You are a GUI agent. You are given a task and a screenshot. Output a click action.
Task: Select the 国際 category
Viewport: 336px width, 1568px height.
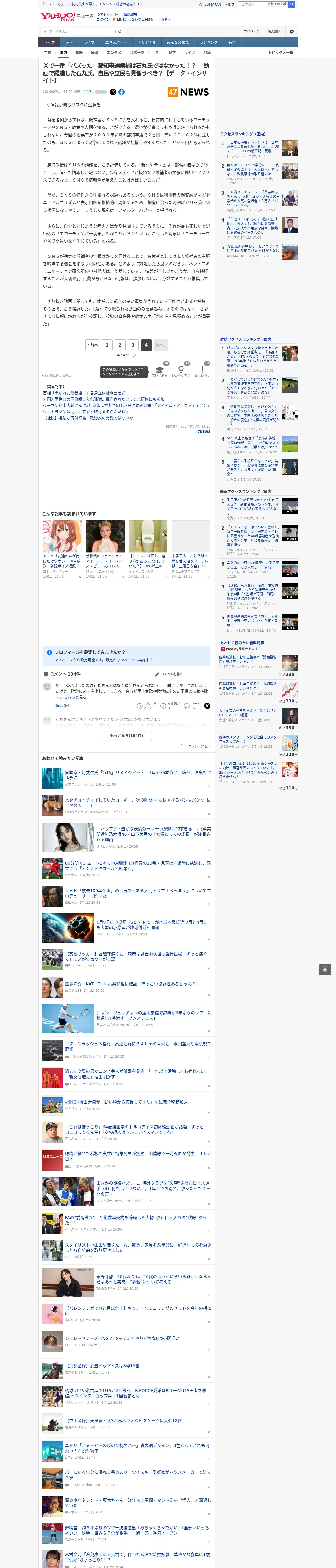(79, 52)
